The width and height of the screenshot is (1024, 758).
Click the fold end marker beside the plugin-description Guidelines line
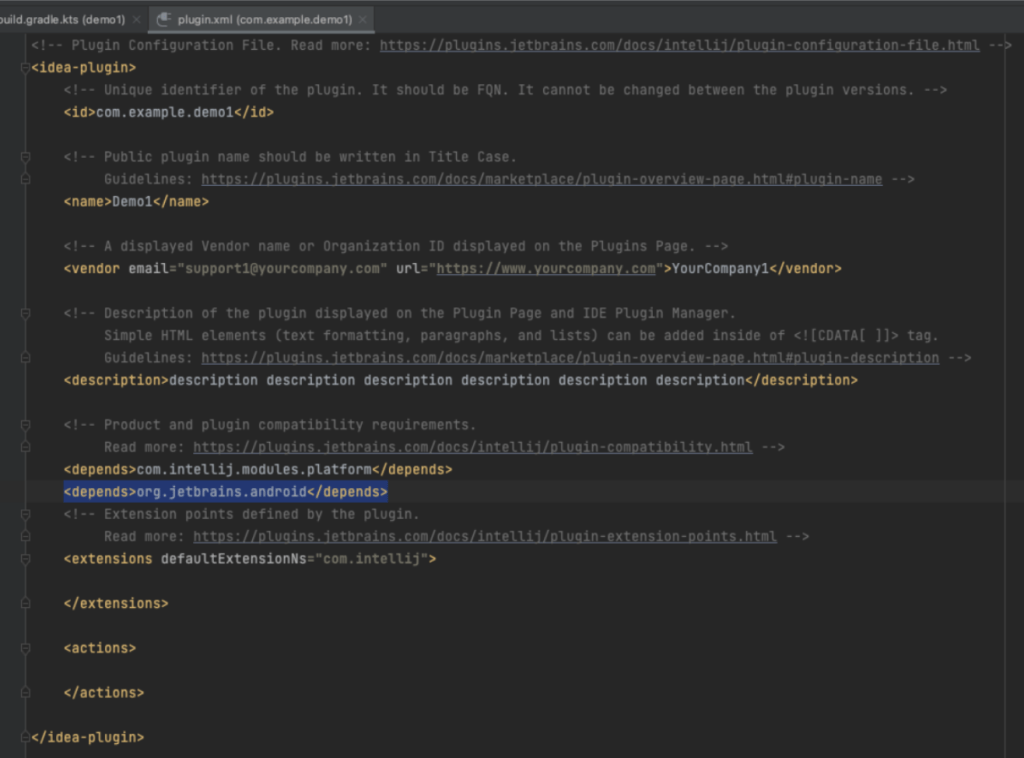point(25,358)
